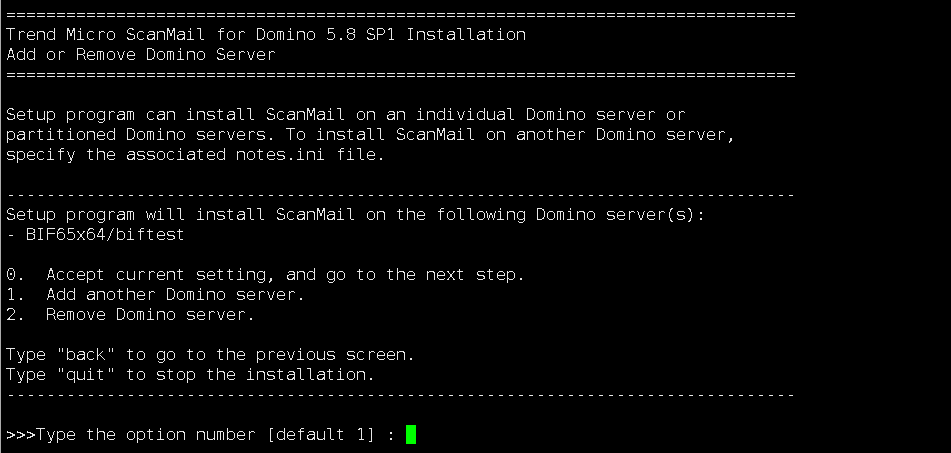Select option 0 Accept current setting line
Screen dimensions: 951x453
265,274
